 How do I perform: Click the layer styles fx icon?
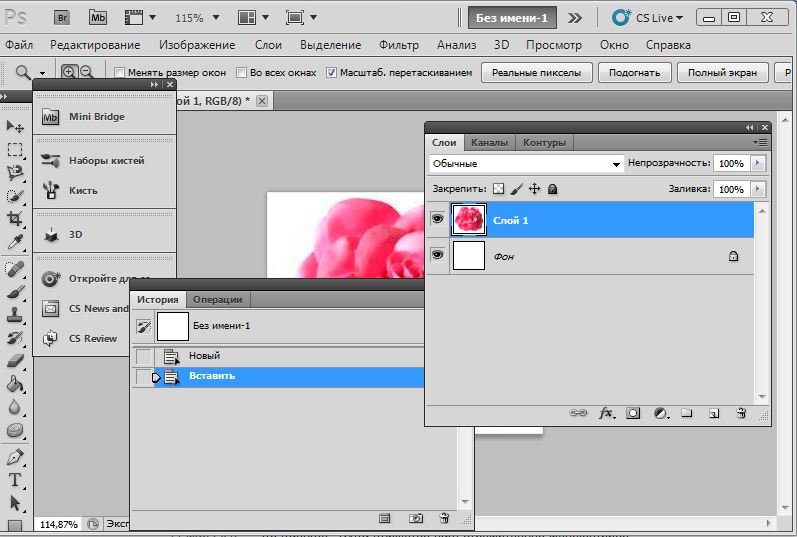606,412
